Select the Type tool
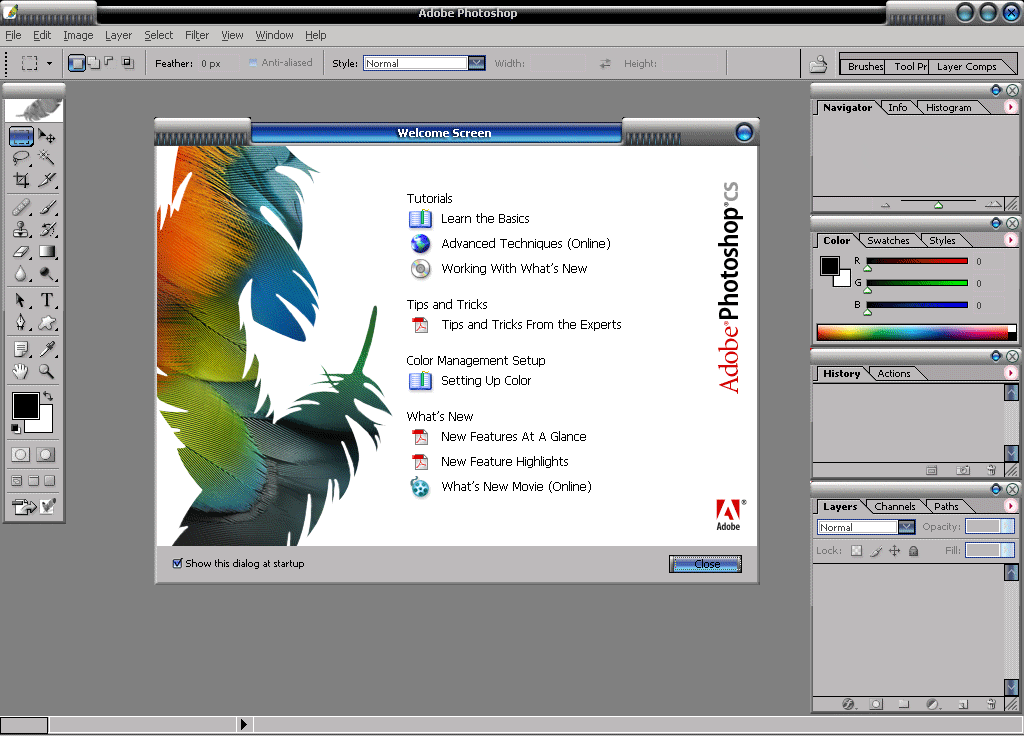The image size is (1024, 736). 46,300
